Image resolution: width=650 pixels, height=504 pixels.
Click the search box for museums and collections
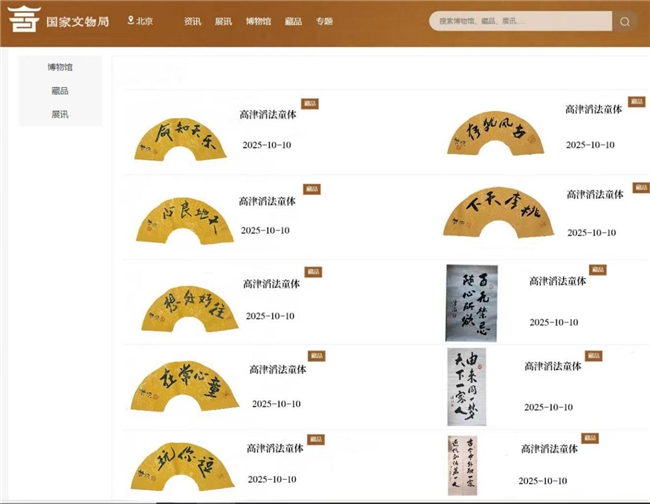pos(520,21)
